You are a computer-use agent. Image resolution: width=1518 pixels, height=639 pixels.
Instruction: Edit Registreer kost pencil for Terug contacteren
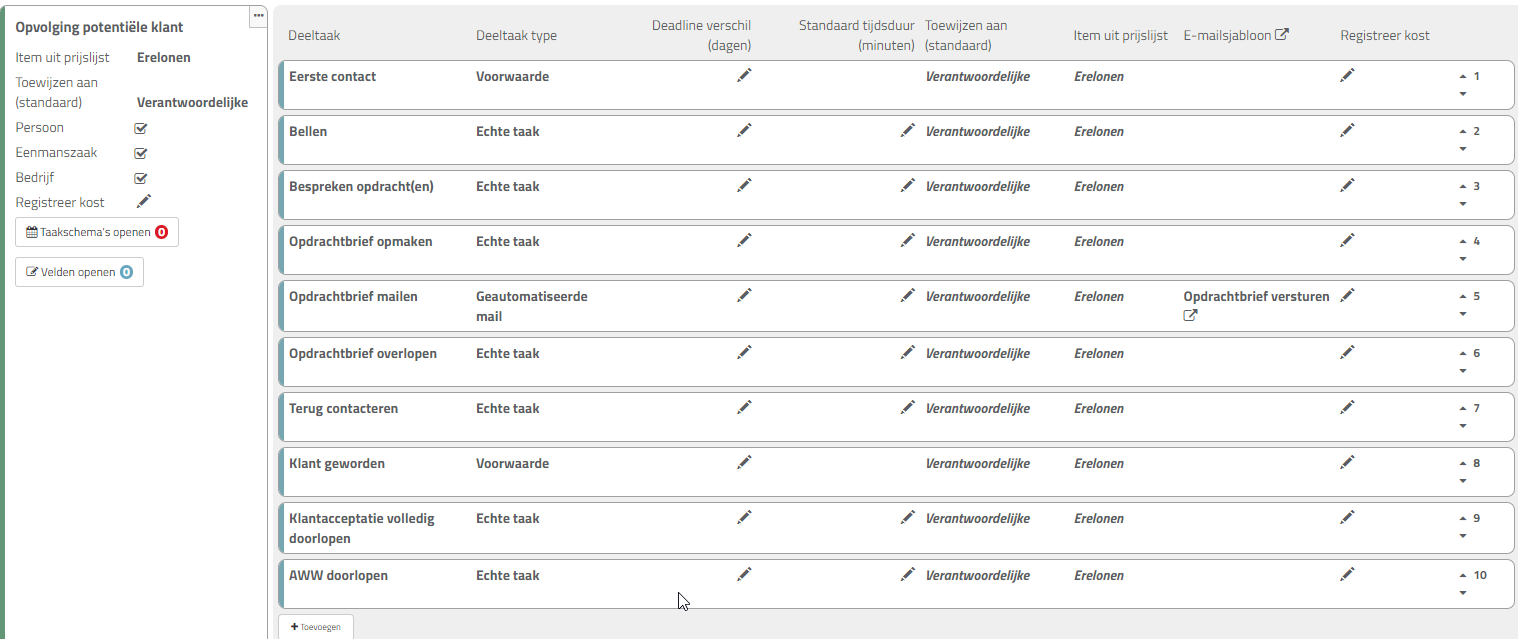click(1347, 407)
